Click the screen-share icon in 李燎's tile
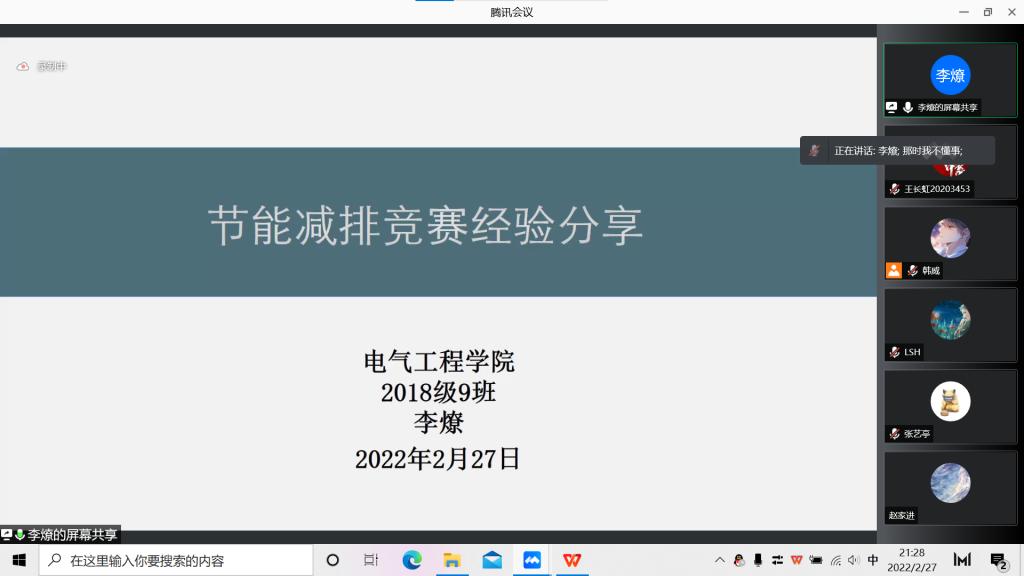 [892, 107]
